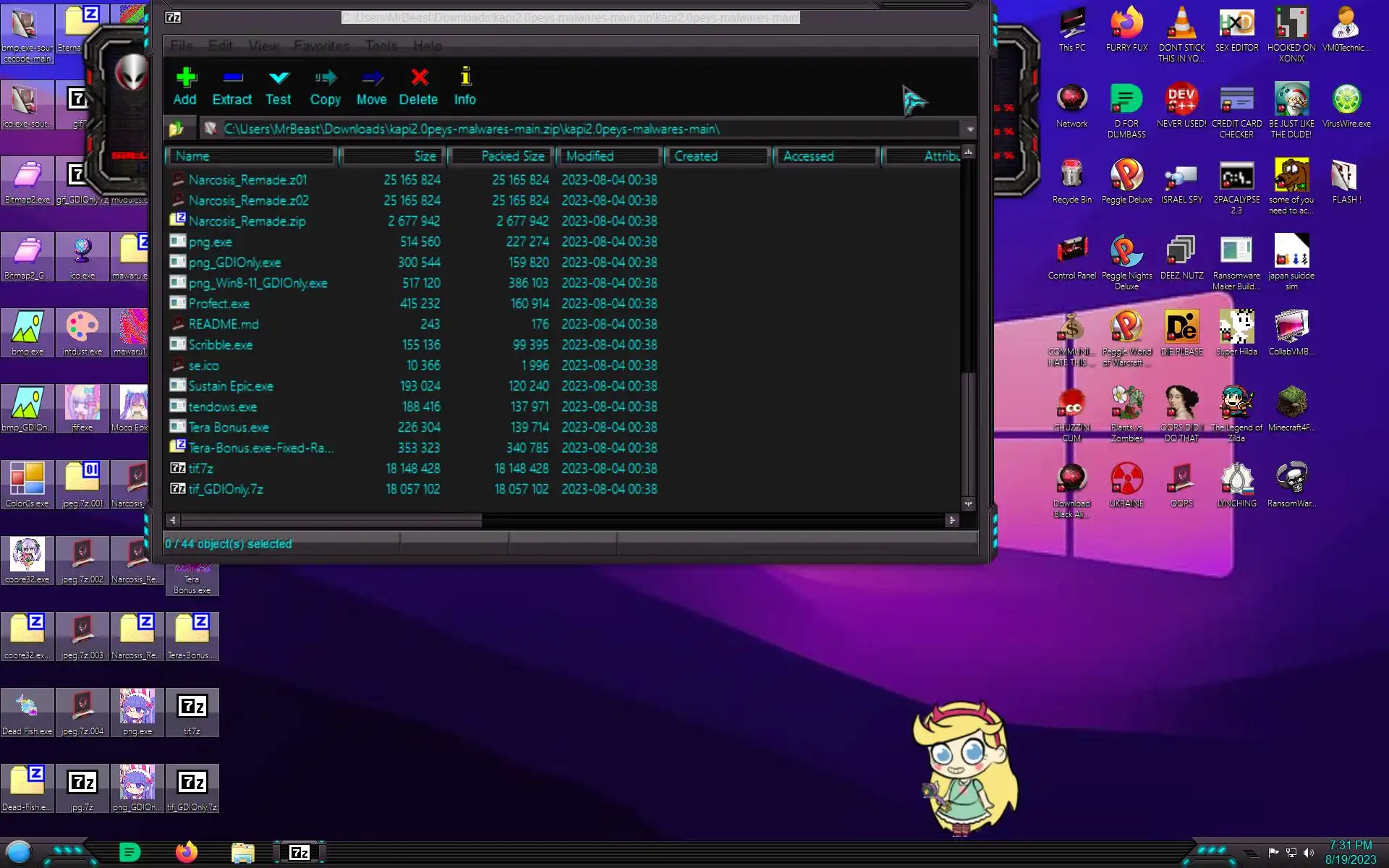1389x868 pixels.
Task: Click the horizontal scrollbar right arrow
Action: pos(952,520)
